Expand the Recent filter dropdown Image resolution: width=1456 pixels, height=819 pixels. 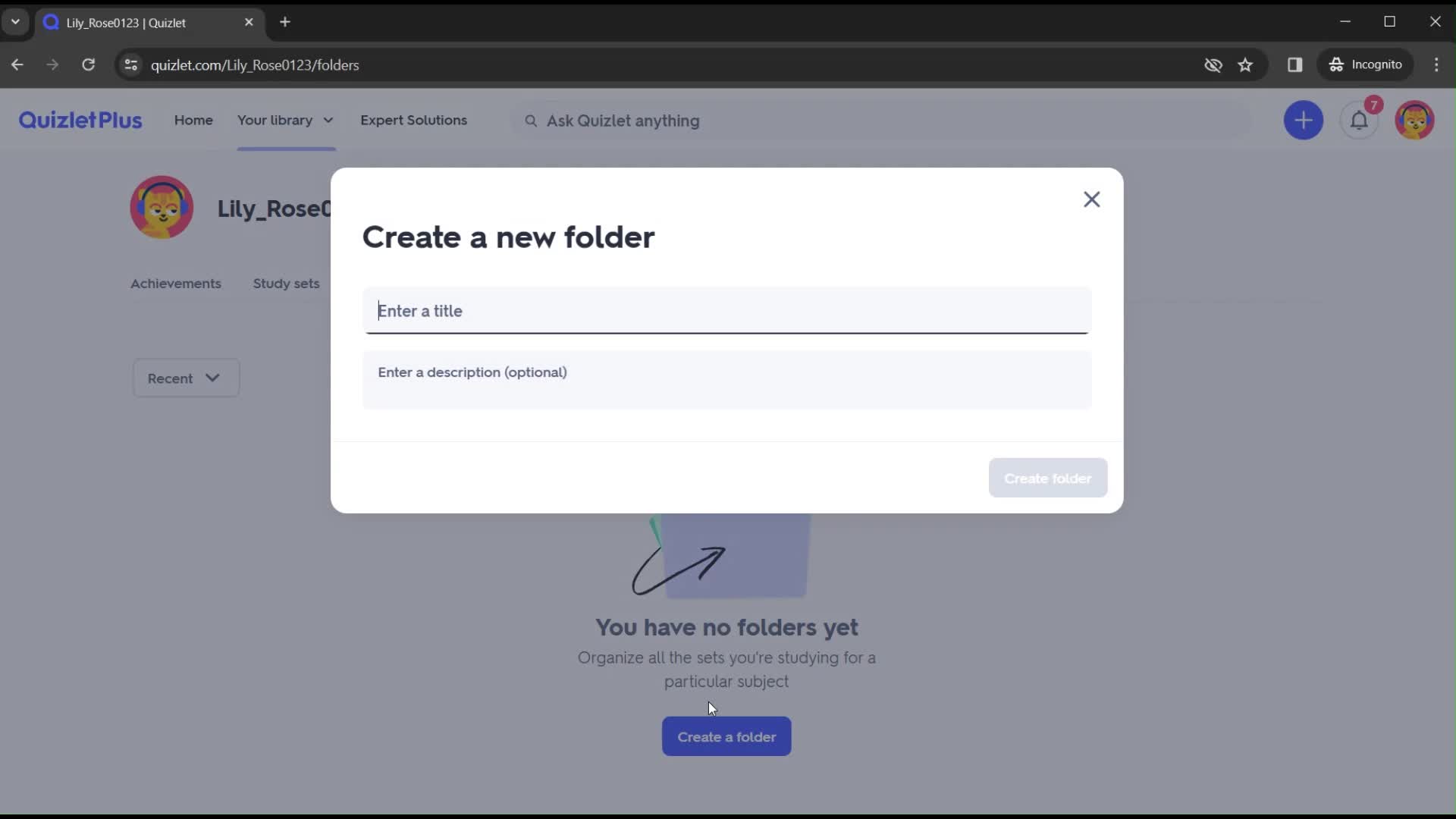click(x=184, y=378)
